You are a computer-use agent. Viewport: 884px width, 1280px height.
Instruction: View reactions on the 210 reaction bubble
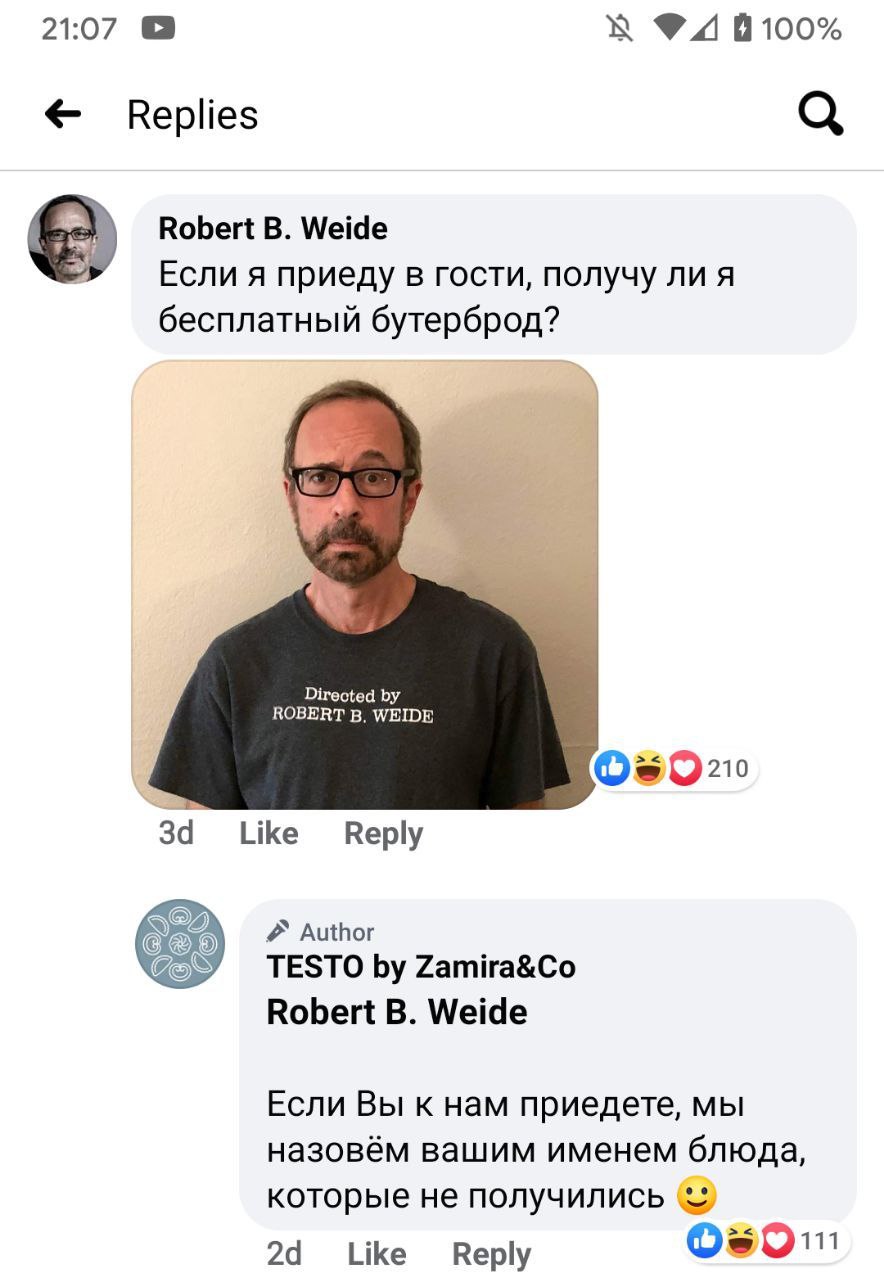tap(675, 768)
